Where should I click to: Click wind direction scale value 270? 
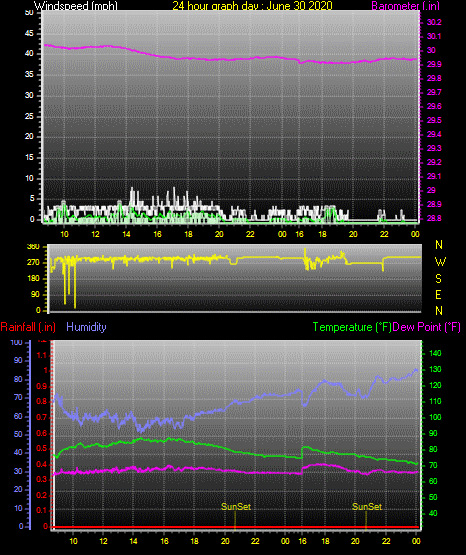[33, 263]
